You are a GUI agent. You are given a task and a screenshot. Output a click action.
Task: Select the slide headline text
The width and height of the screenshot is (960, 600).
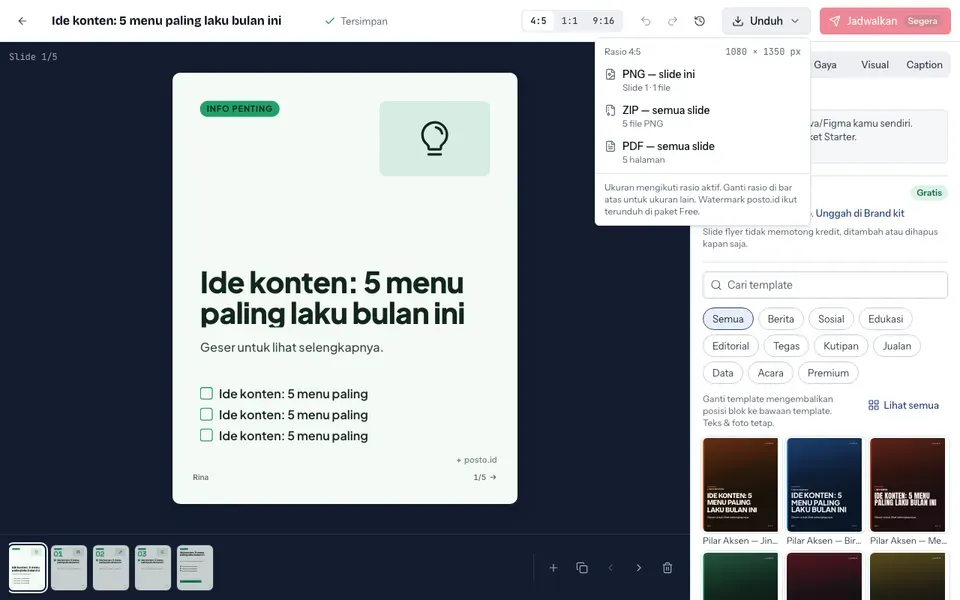pos(332,298)
